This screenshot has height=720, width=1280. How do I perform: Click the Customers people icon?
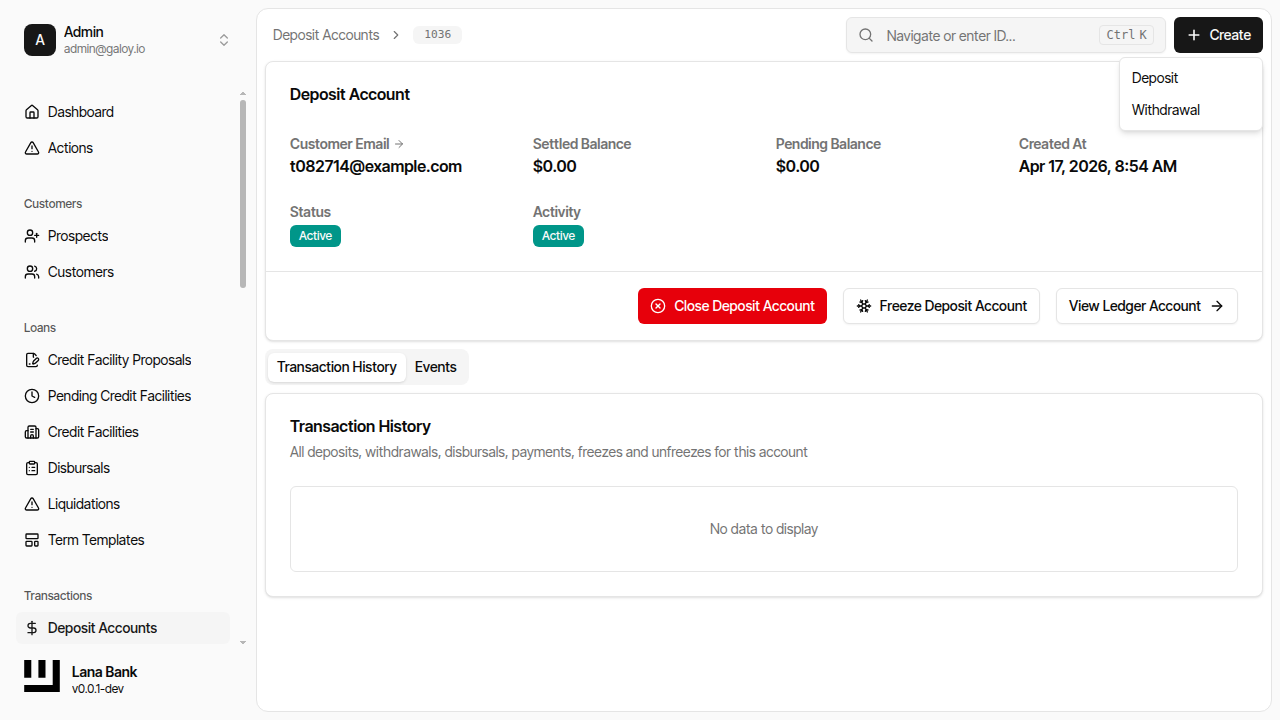(32, 272)
